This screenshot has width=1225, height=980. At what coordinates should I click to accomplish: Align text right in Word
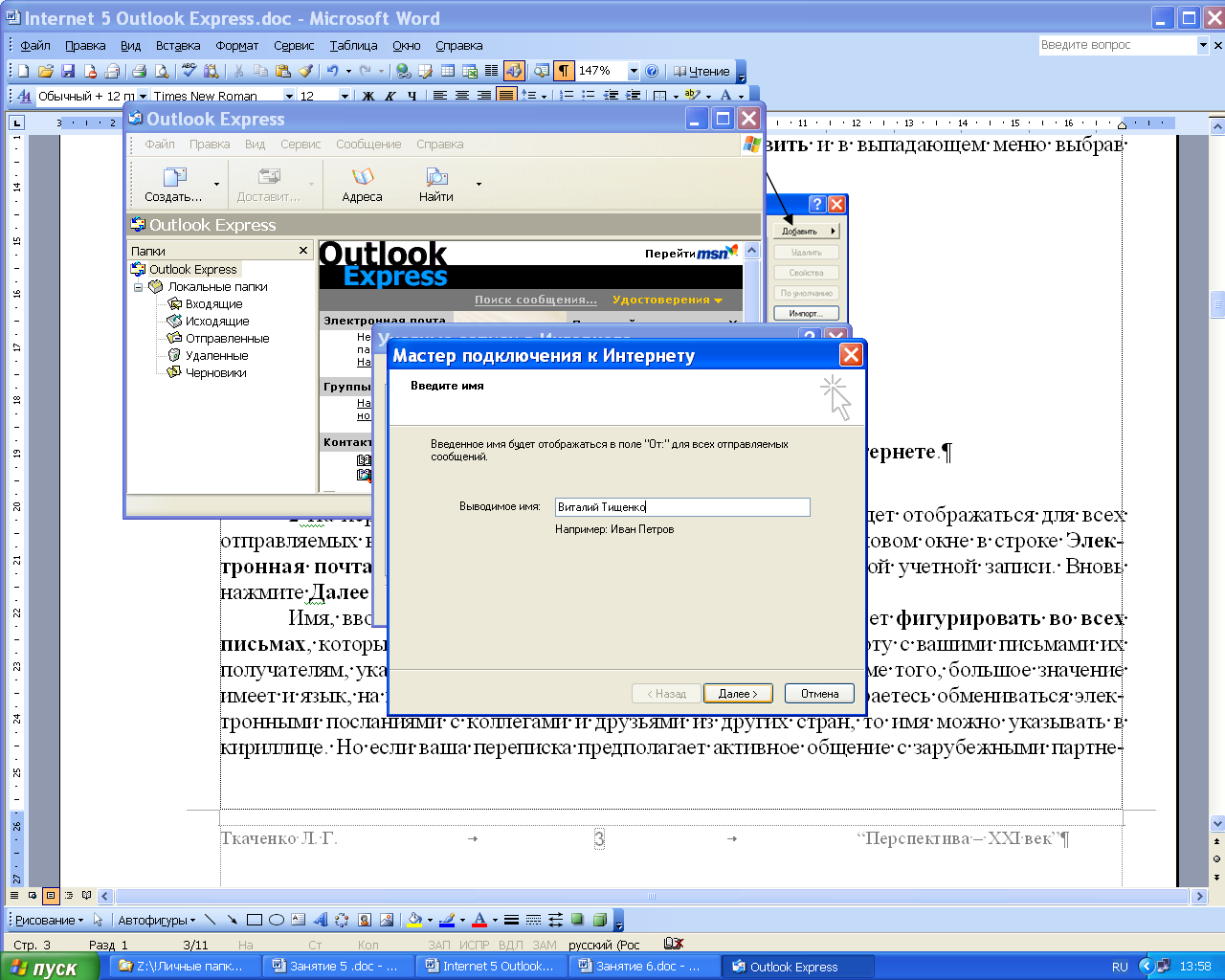point(484,96)
